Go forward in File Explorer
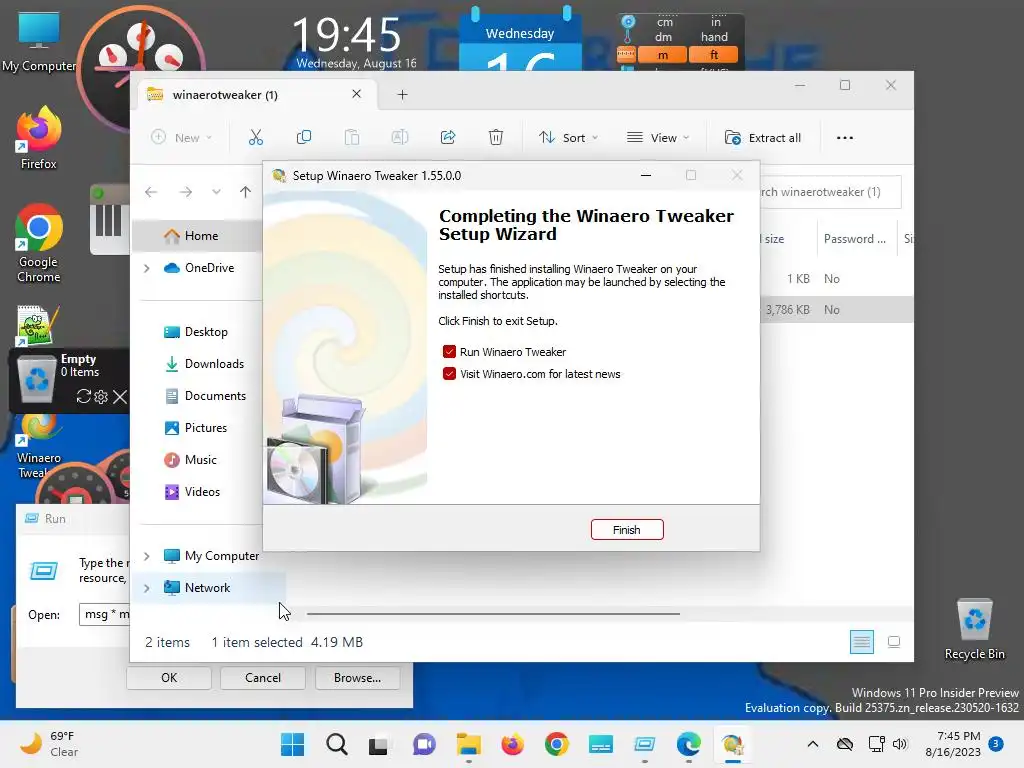Image resolution: width=1024 pixels, height=768 pixels. click(185, 192)
